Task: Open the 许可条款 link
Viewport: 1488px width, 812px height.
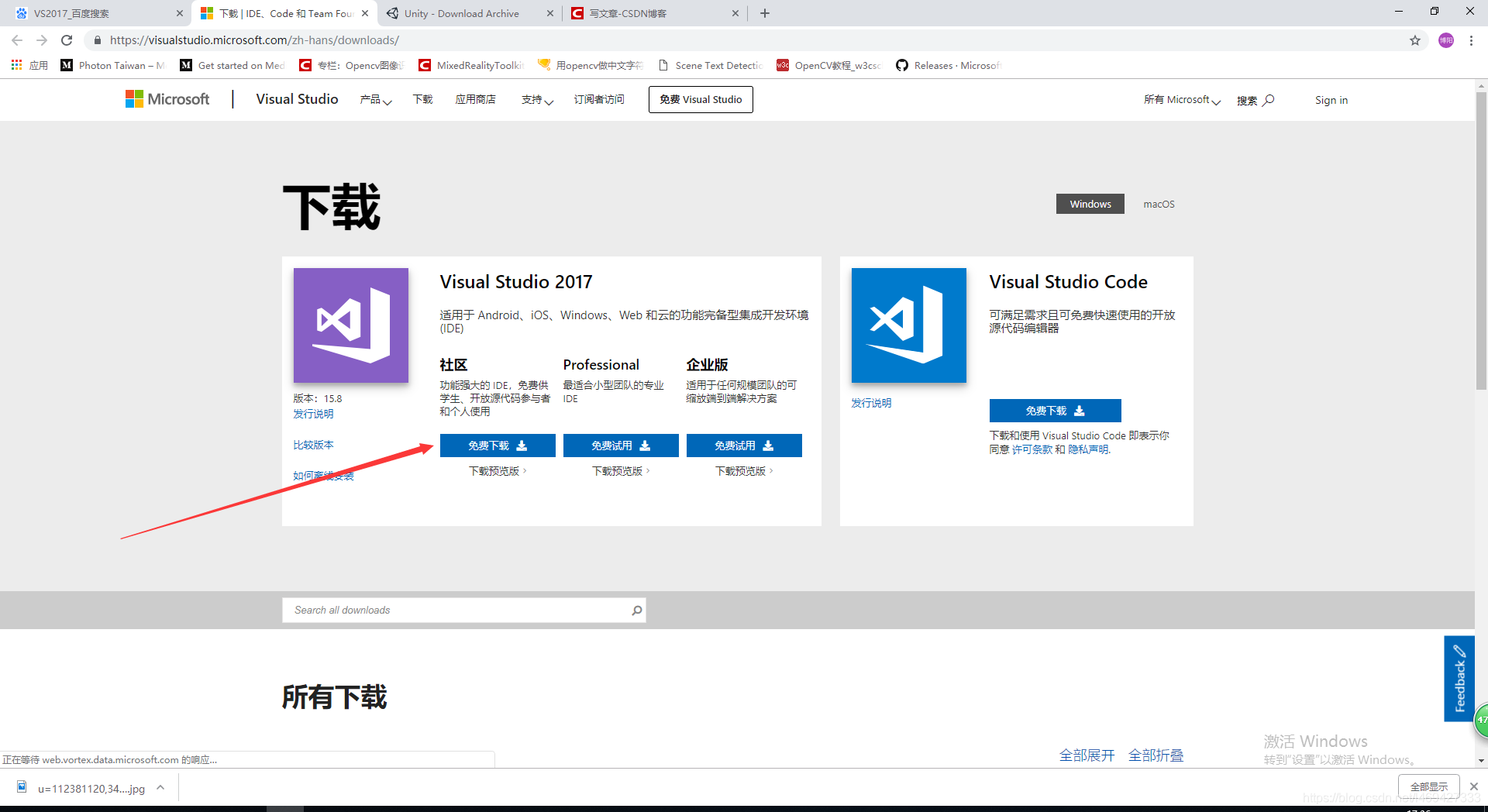Action: (x=1032, y=449)
